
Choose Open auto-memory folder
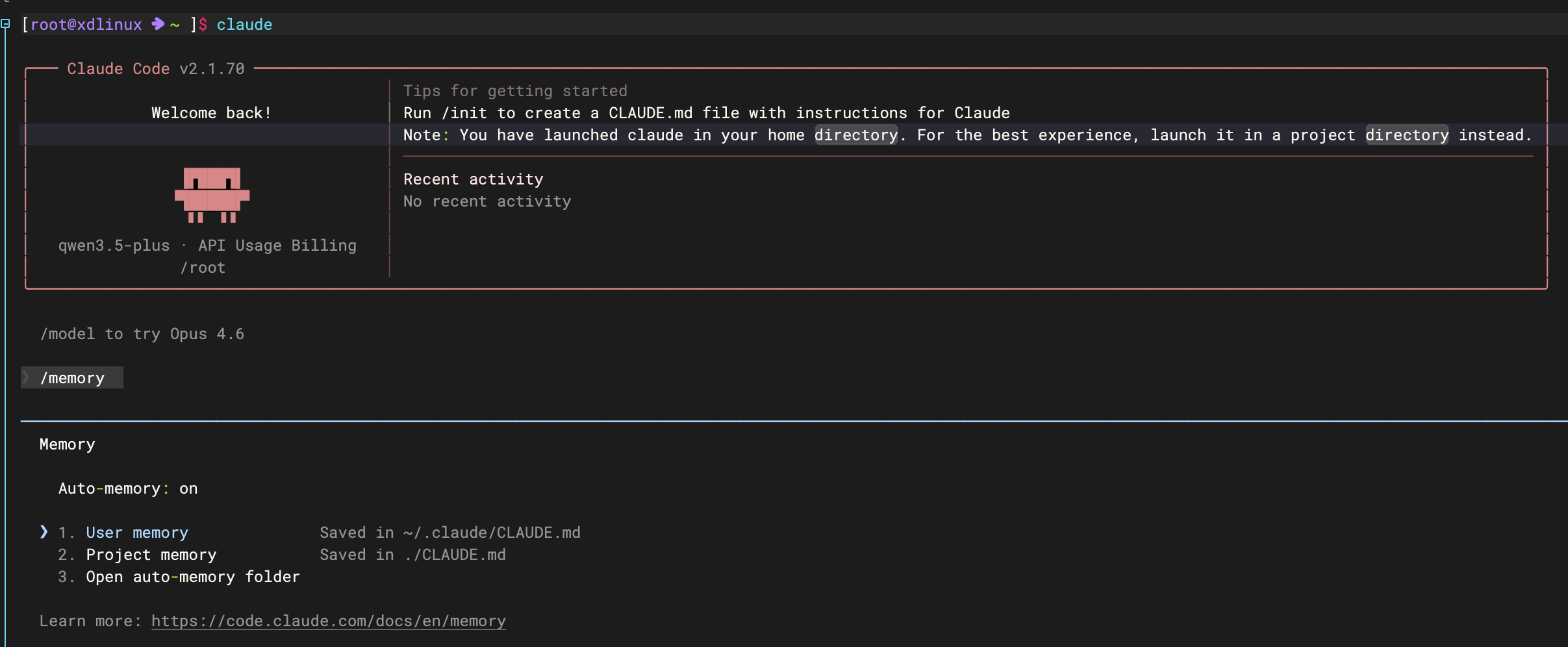(x=192, y=577)
